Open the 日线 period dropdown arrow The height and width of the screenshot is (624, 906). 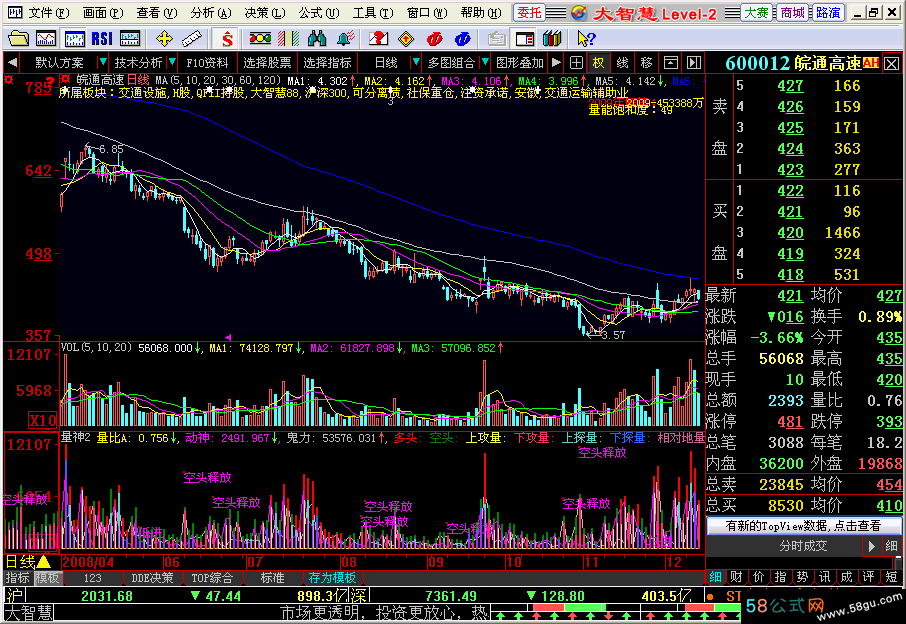[x=415, y=62]
